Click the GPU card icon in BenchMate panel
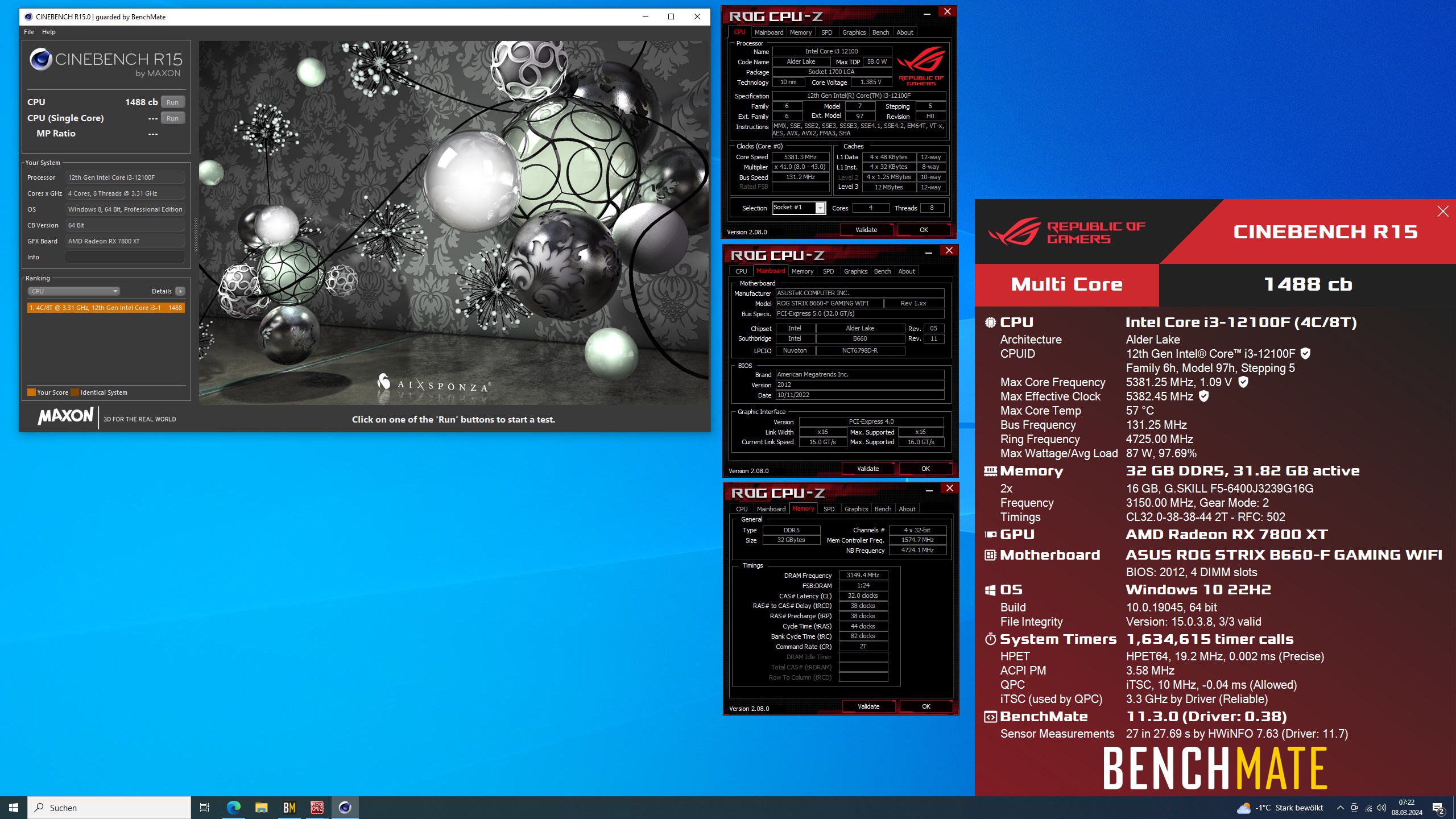 click(x=990, y=535)
